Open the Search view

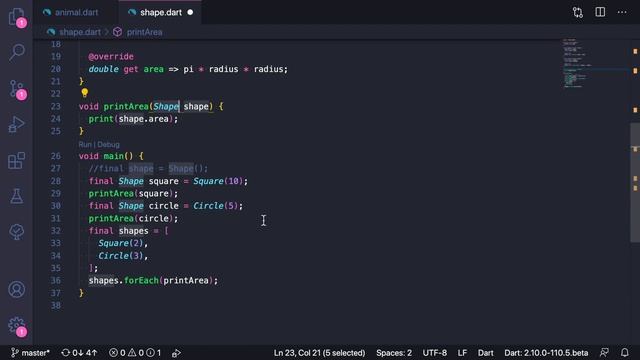pyautogui.click(x=17, y=52)
